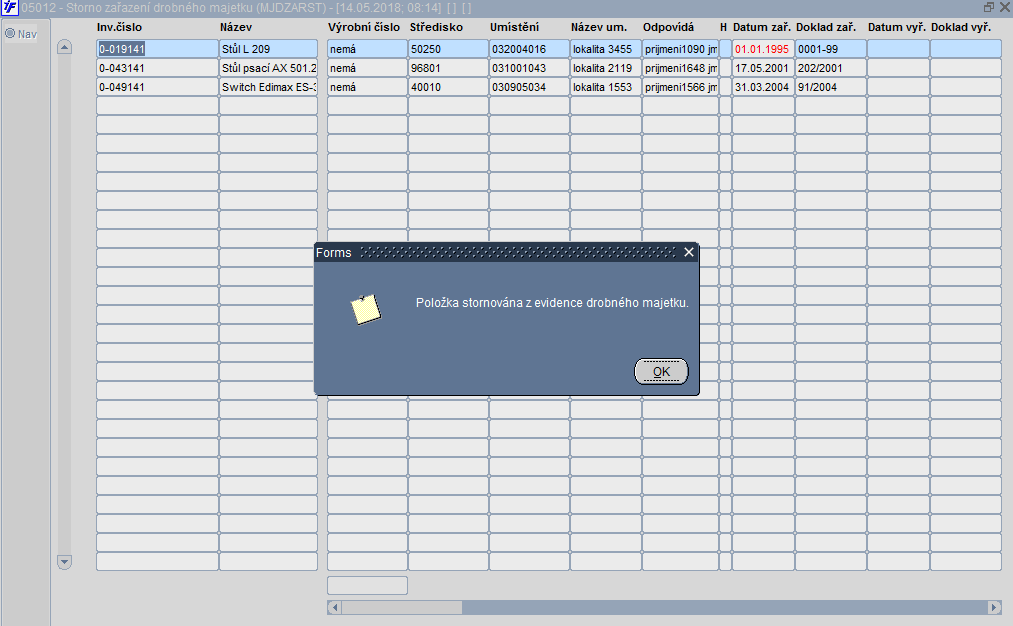Select inventory number 0-019141 field
This screenshot has height=626, width=1013.
158,49
